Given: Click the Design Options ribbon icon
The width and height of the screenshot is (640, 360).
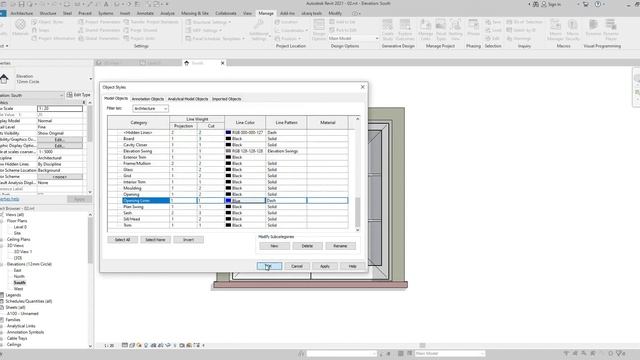Looking at the screenshot, I should coord(319,25).
